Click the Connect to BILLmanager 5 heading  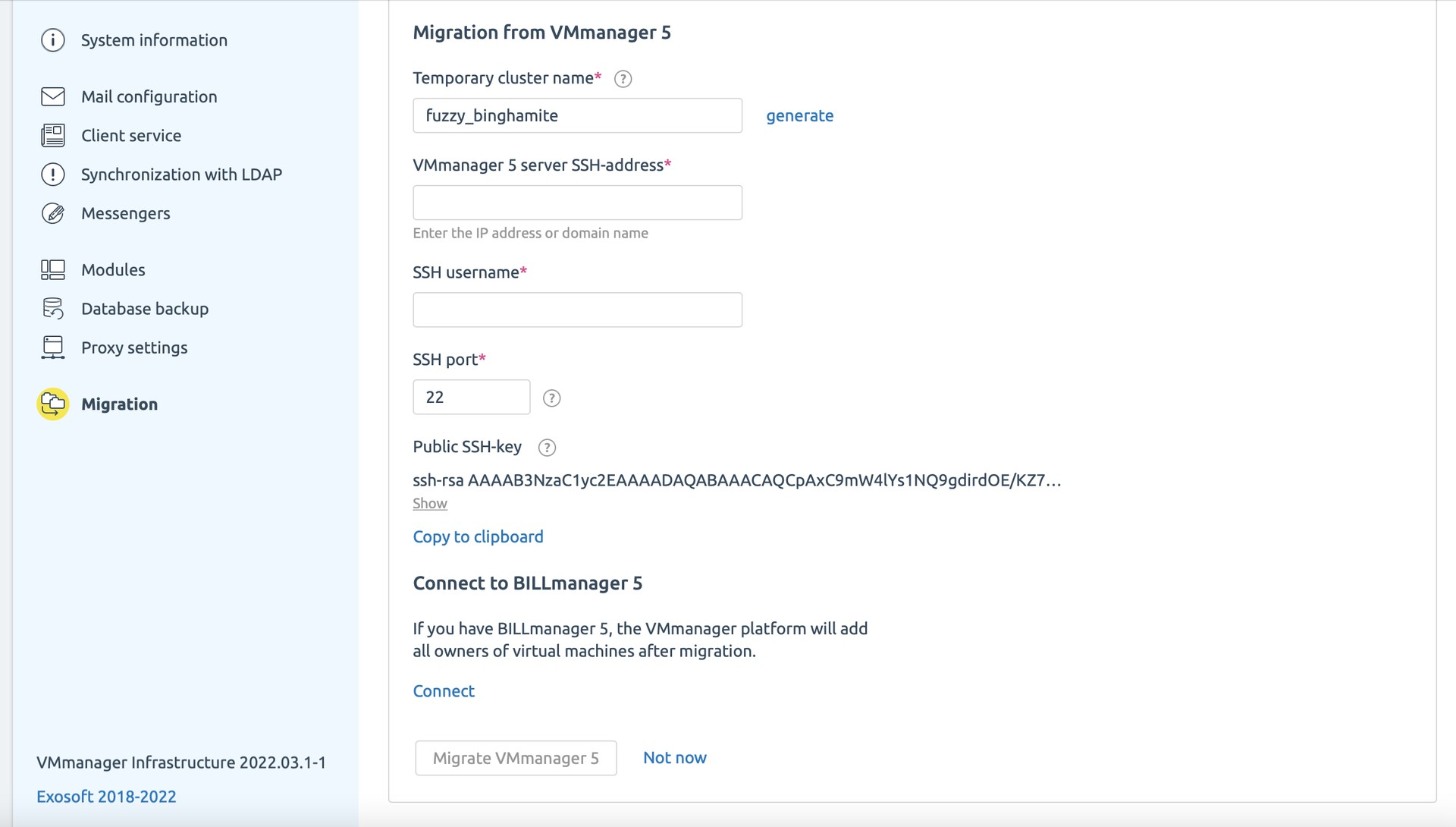tap(527, 583)
